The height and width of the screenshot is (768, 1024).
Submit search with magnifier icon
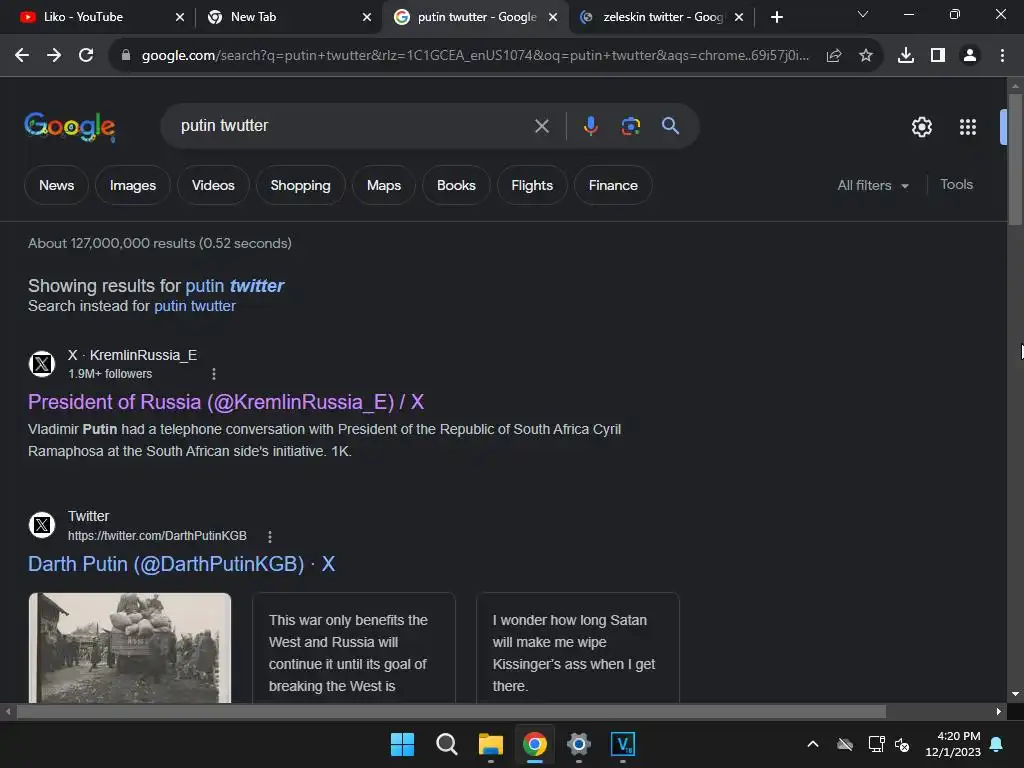pos(671,126)
